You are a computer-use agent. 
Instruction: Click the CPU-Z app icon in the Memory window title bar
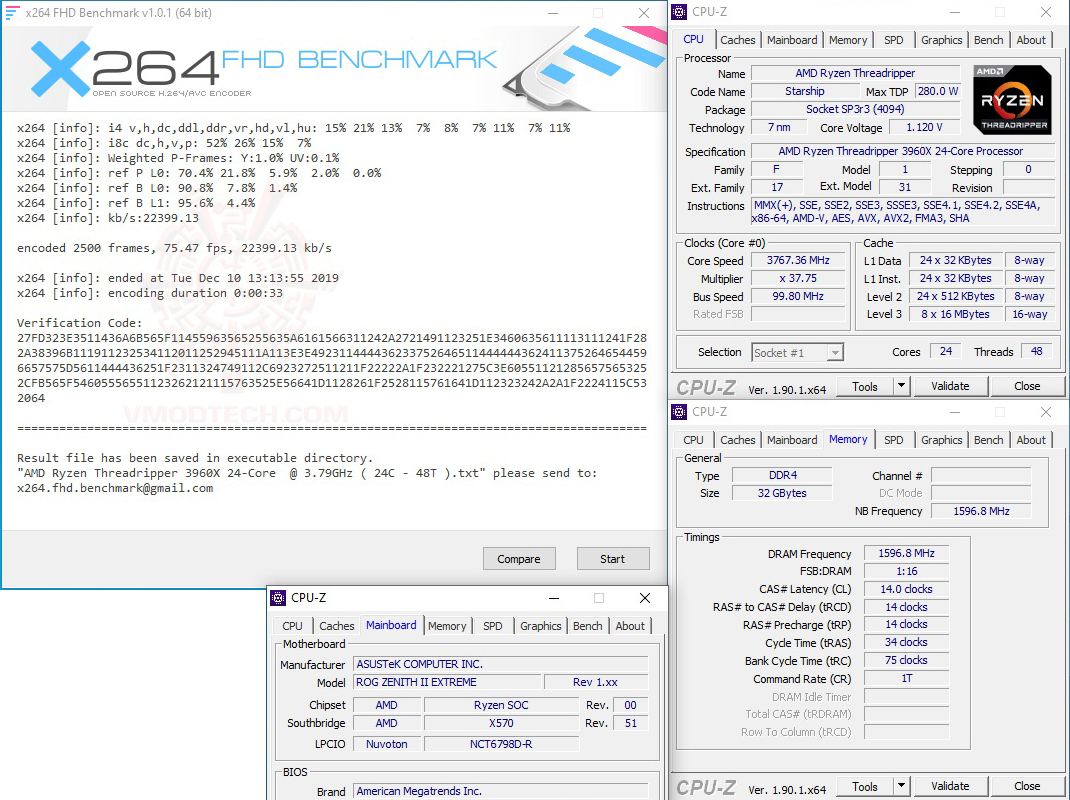point(679,412)
